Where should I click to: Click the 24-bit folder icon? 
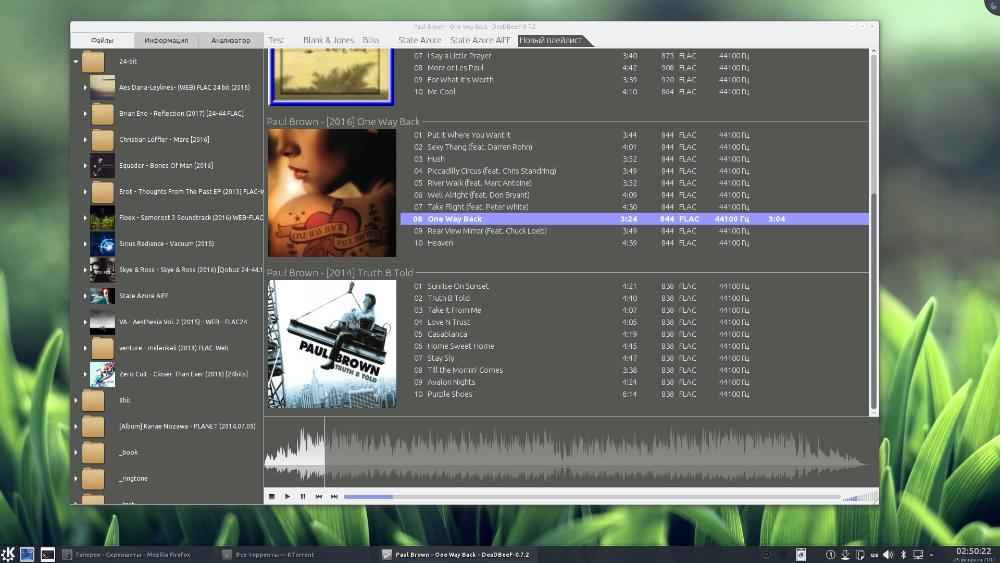click(93, 62)
